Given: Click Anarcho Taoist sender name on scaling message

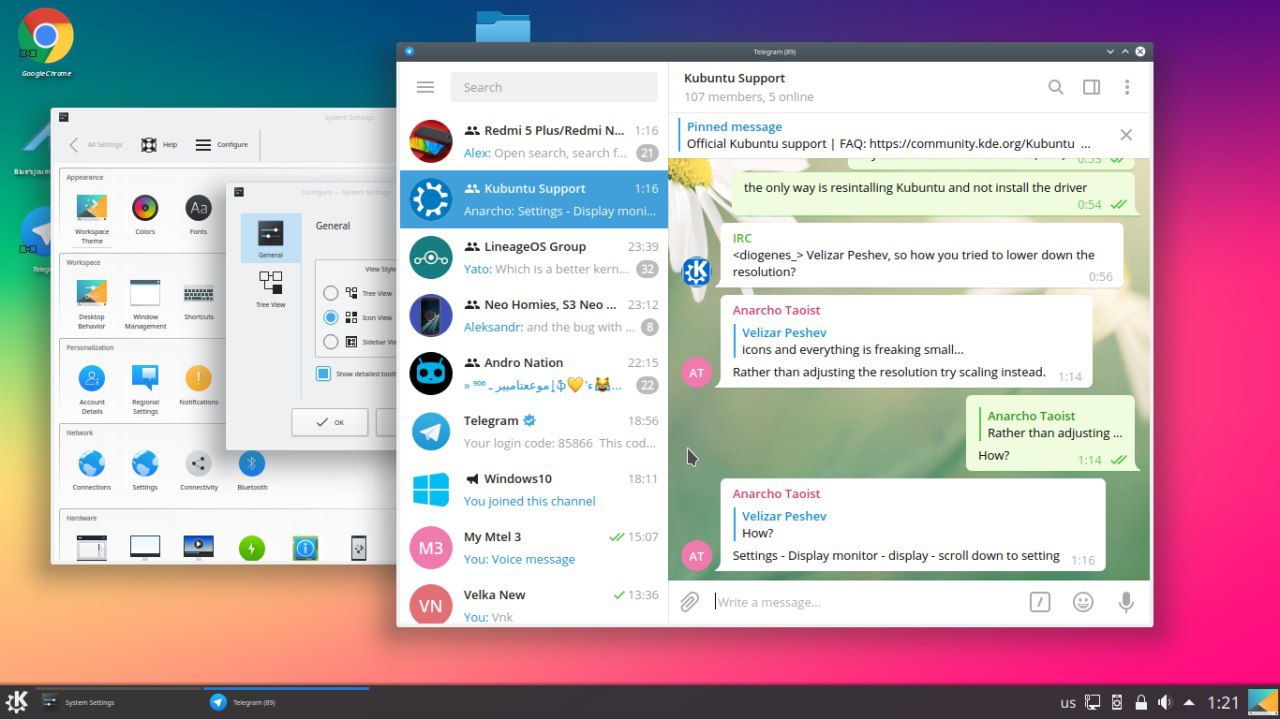Looking at the screenshot, I should (x=776, y=310).
